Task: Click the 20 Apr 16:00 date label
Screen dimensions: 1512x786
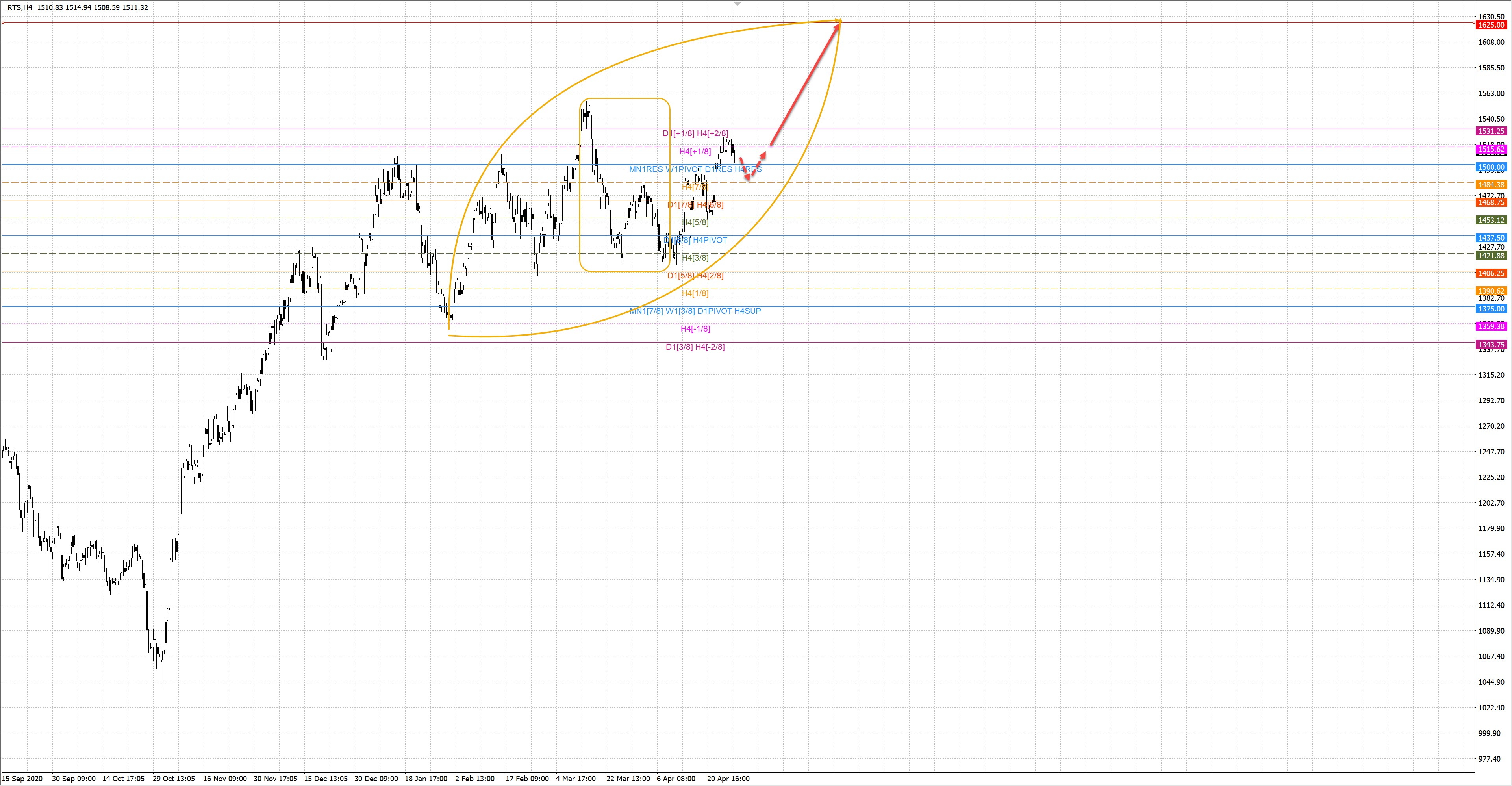Action: 728,779
